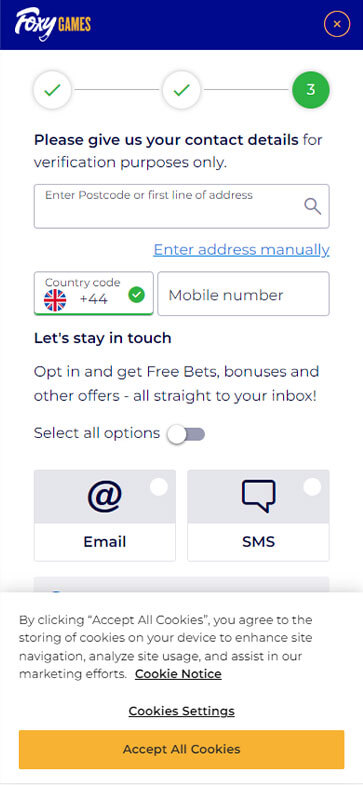Open the Enter address manually link
The height and width of the screenshot is (785, 363).
[x=241, y=249]
